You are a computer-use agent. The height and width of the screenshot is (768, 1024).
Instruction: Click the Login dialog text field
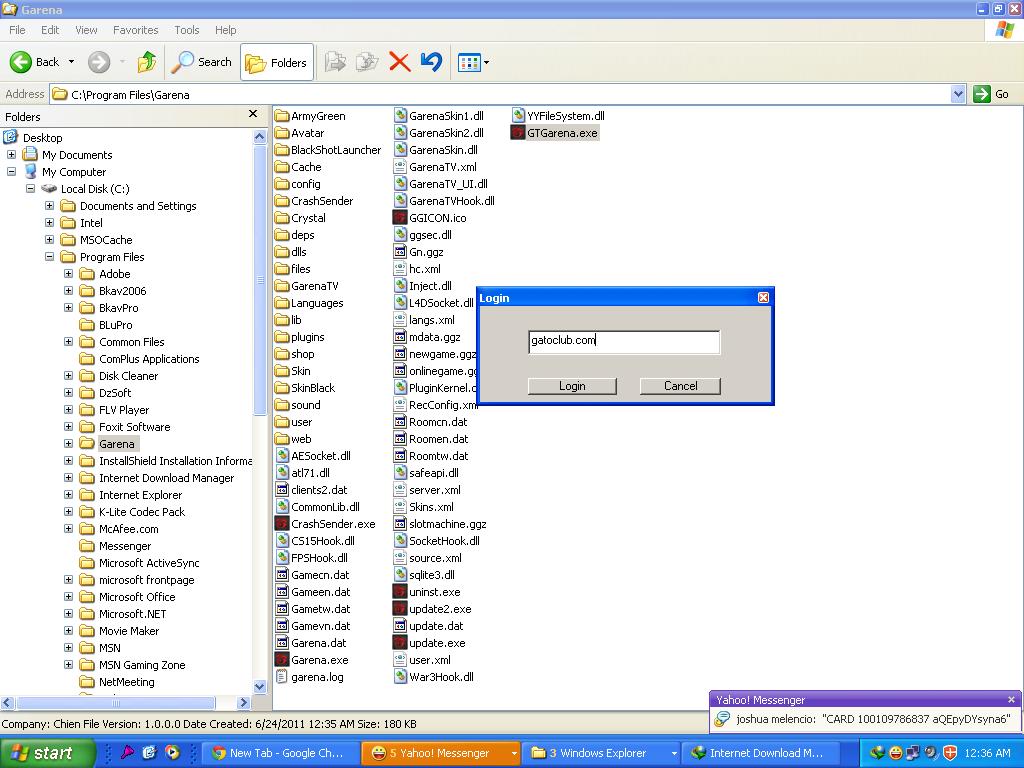pyautogui.click(x=623, y=341)
